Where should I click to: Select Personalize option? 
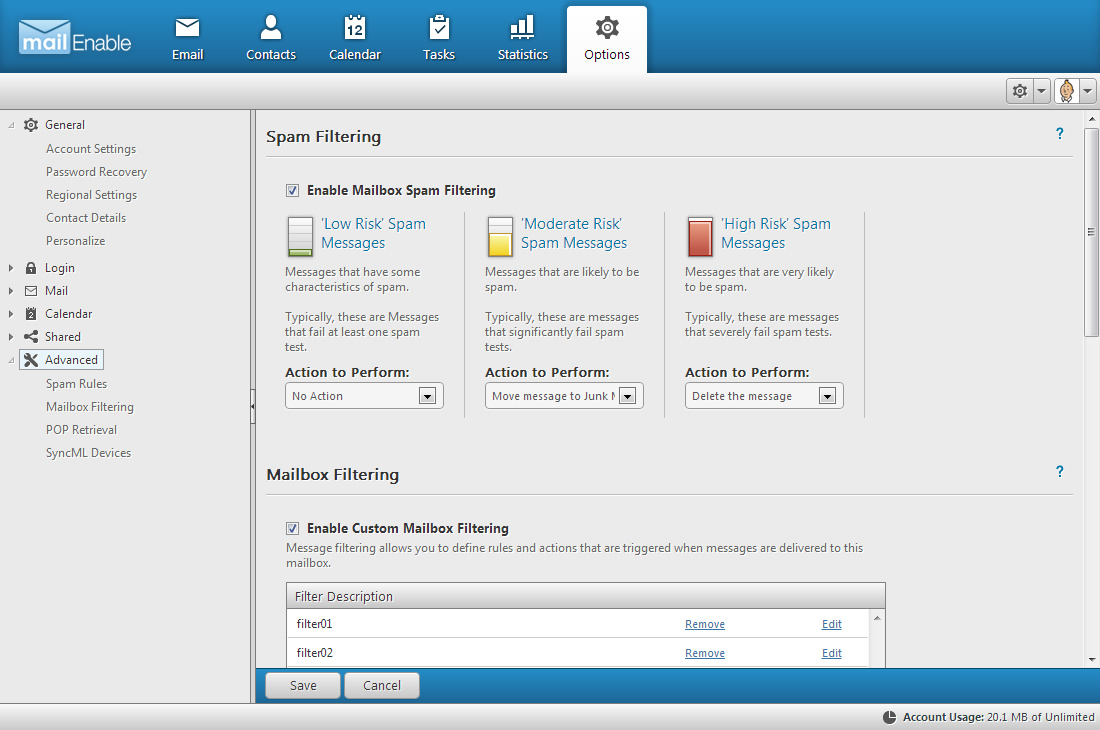pos(75,241)
